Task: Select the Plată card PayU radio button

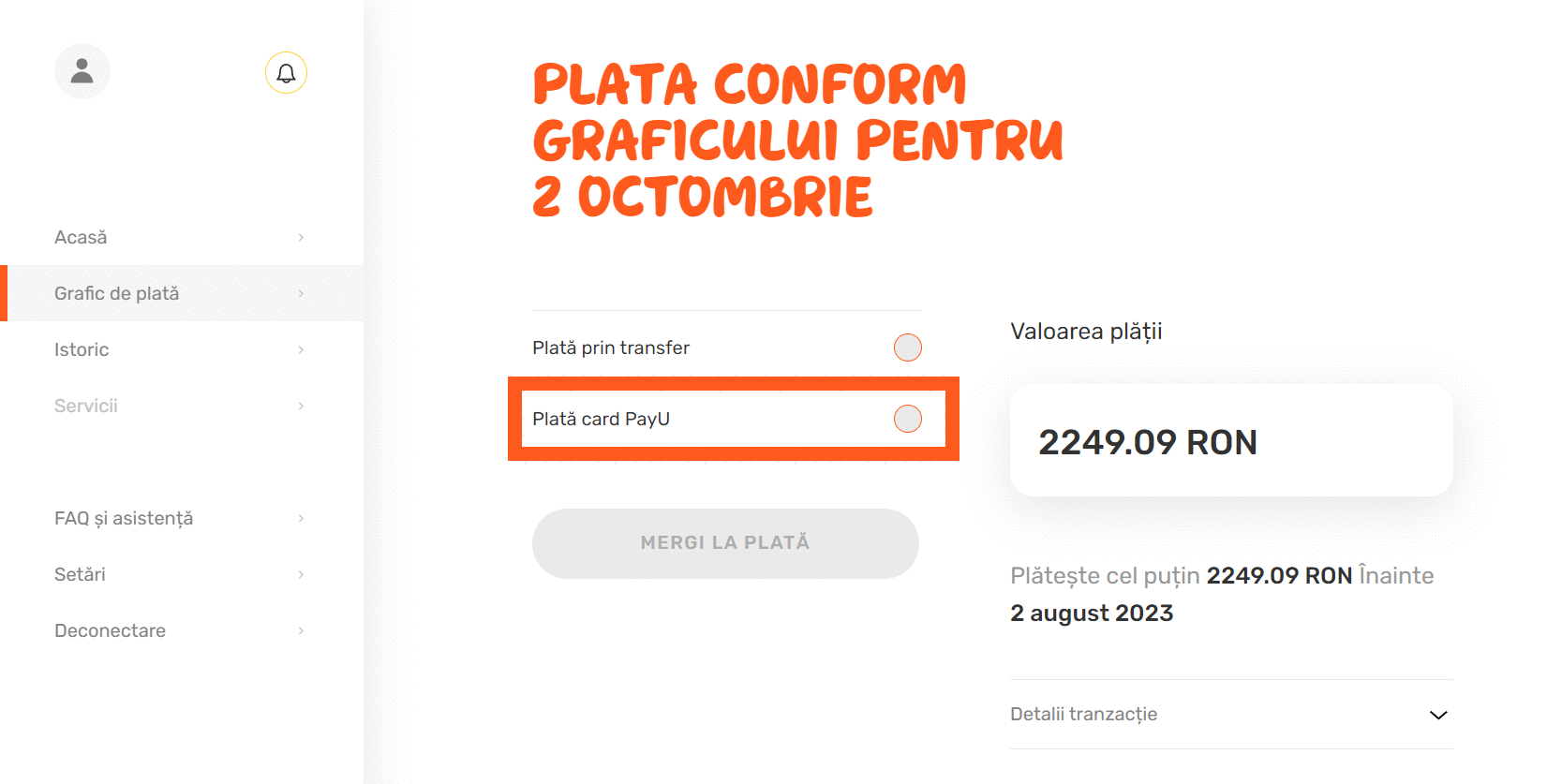Action: click(x=905, y=419)
